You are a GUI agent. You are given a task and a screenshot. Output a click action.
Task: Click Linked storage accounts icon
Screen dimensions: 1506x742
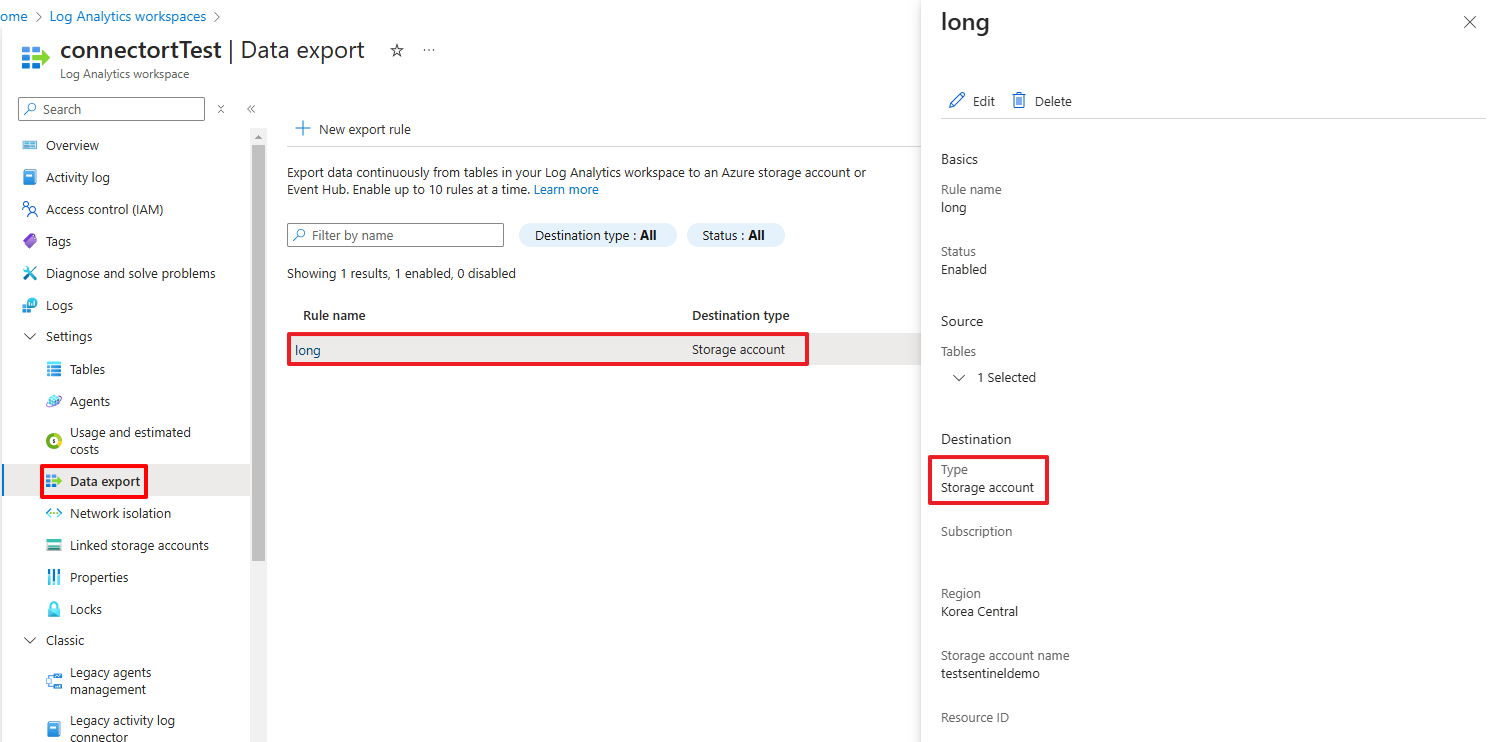[54, 545]
